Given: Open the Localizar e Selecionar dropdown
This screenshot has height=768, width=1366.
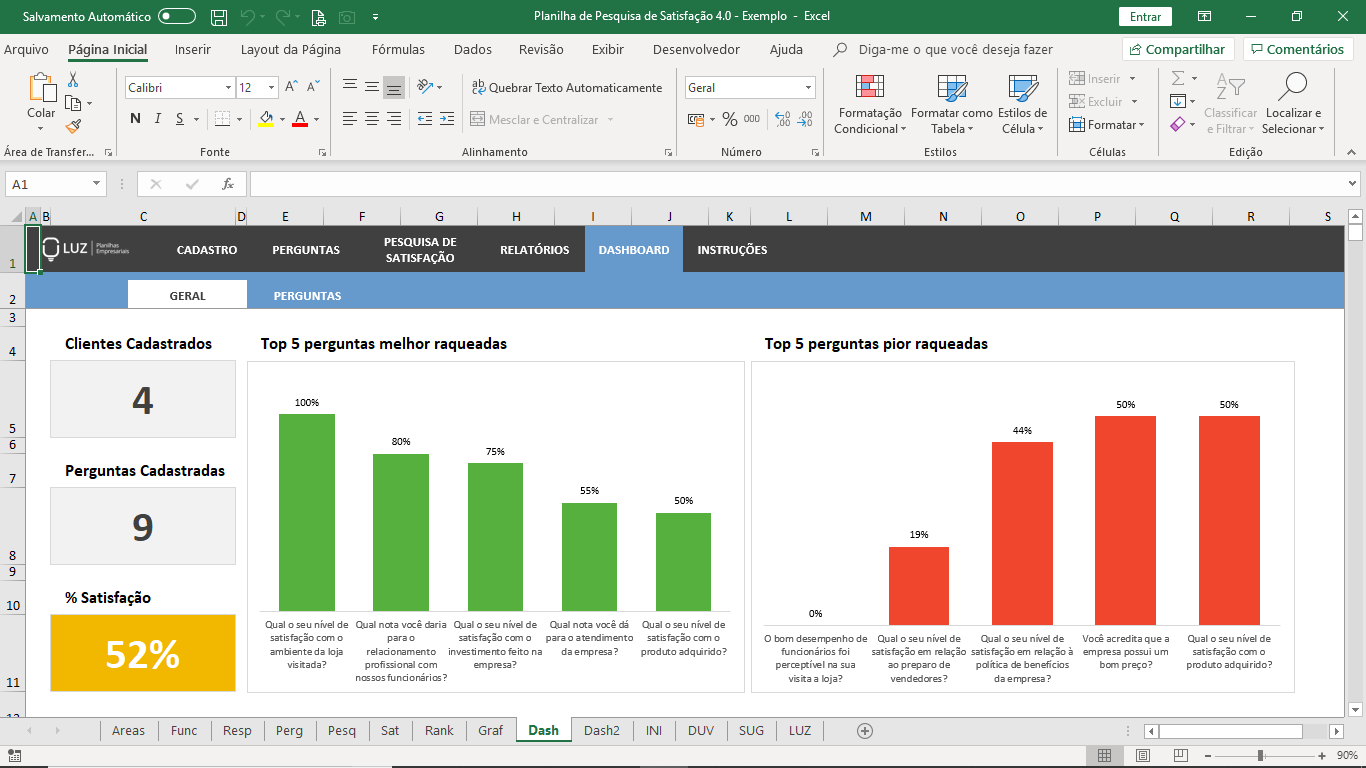Looking at the screenshot, I should (x=1293, y=105).
